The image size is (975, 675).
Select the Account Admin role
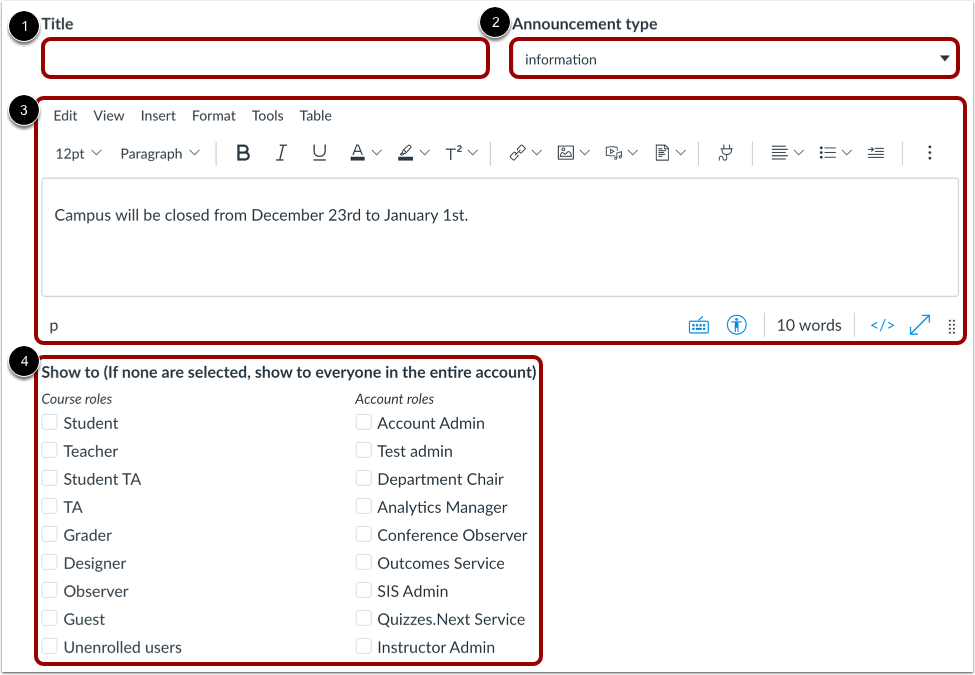363,423
